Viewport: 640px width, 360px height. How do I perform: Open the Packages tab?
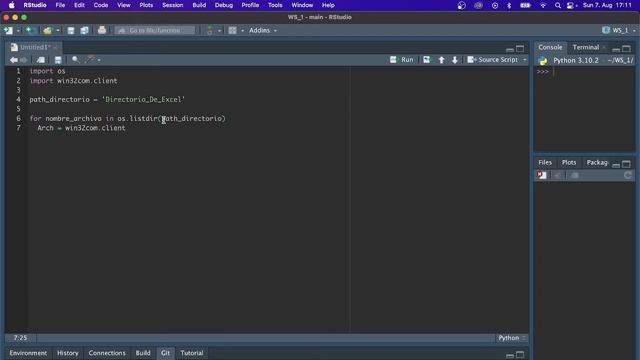[x=597, y=162]
